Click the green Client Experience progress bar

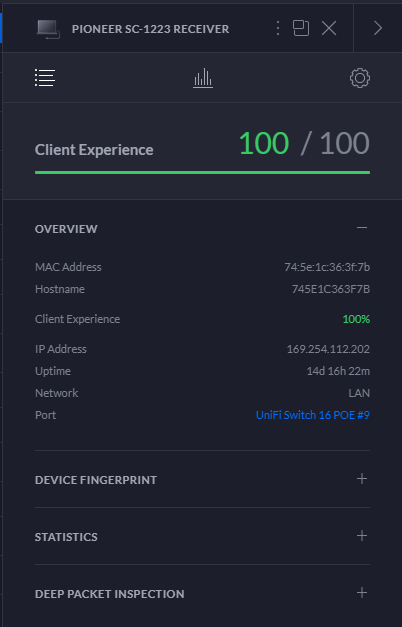(202, 173)
